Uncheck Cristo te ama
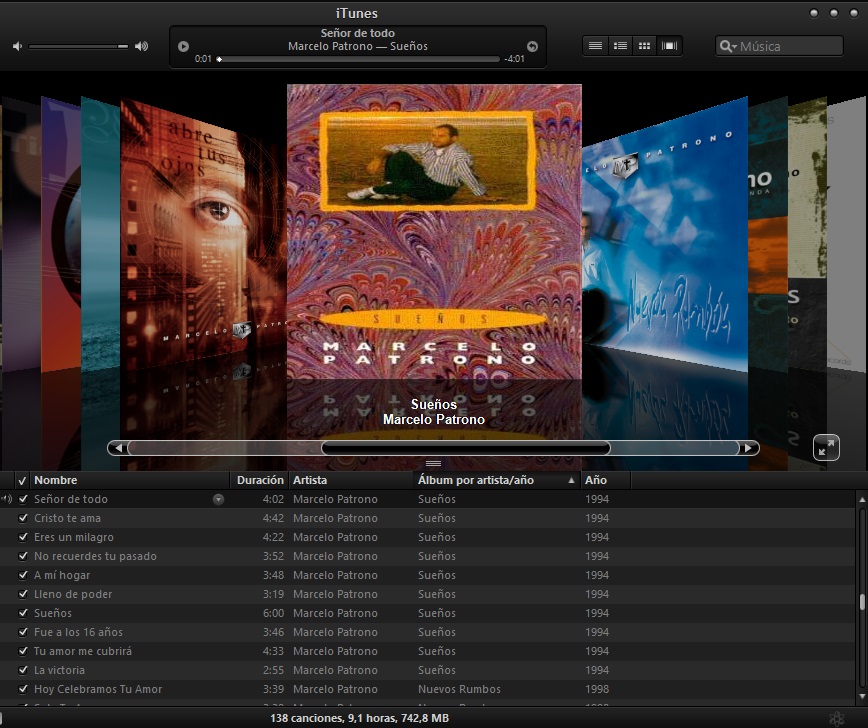 pos(23,518)
